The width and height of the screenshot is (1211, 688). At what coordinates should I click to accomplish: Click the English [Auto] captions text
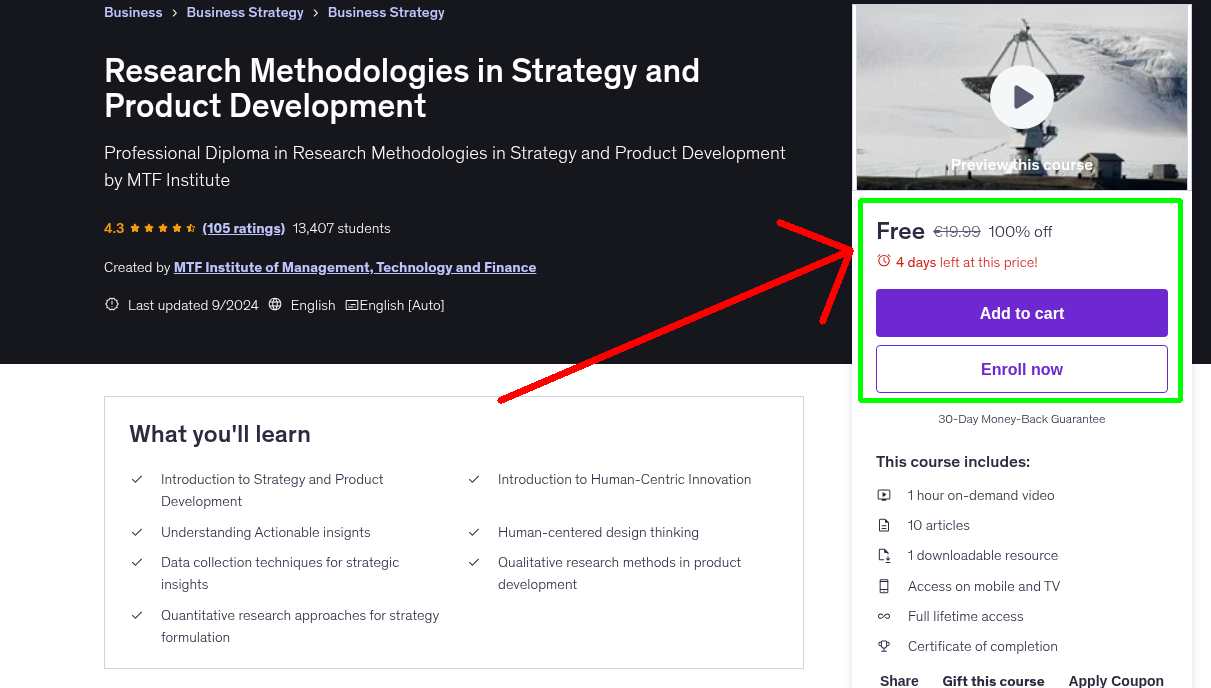[402, 305]
